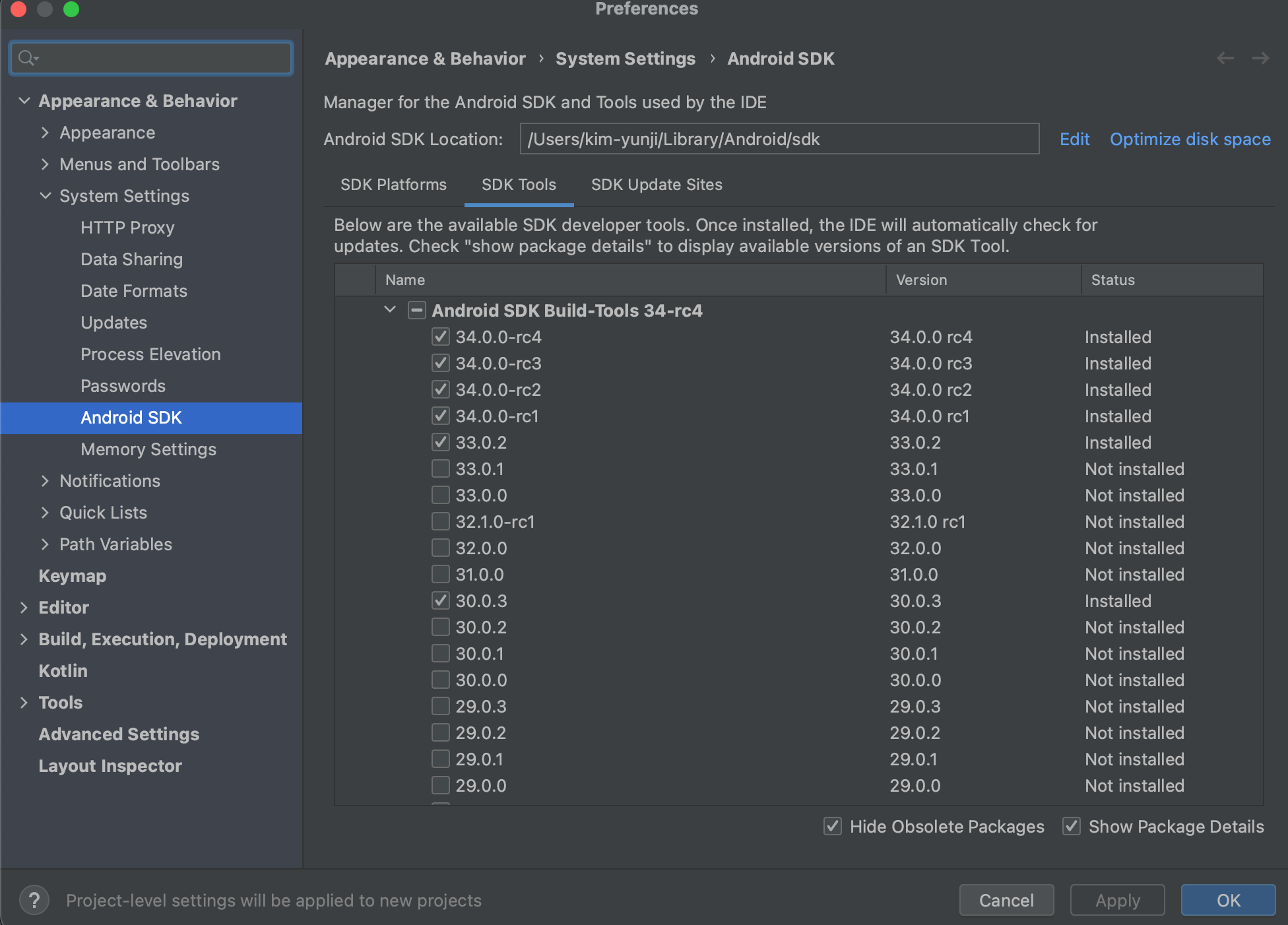Open Keymap settings
This screenshot has height=925, width=1288.
click(x=73, y=576)
